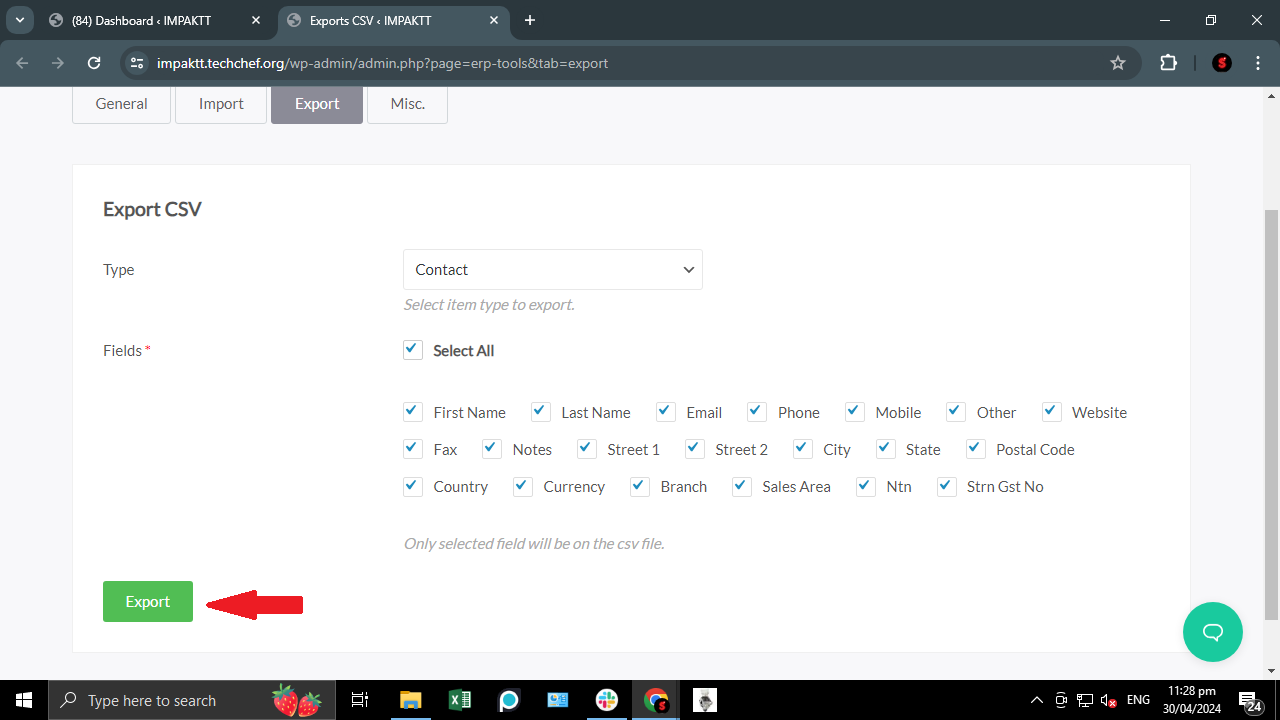Open the green chat support bubble
The height and width of the screenshot is (720, 1280).
coord(1213,632)
